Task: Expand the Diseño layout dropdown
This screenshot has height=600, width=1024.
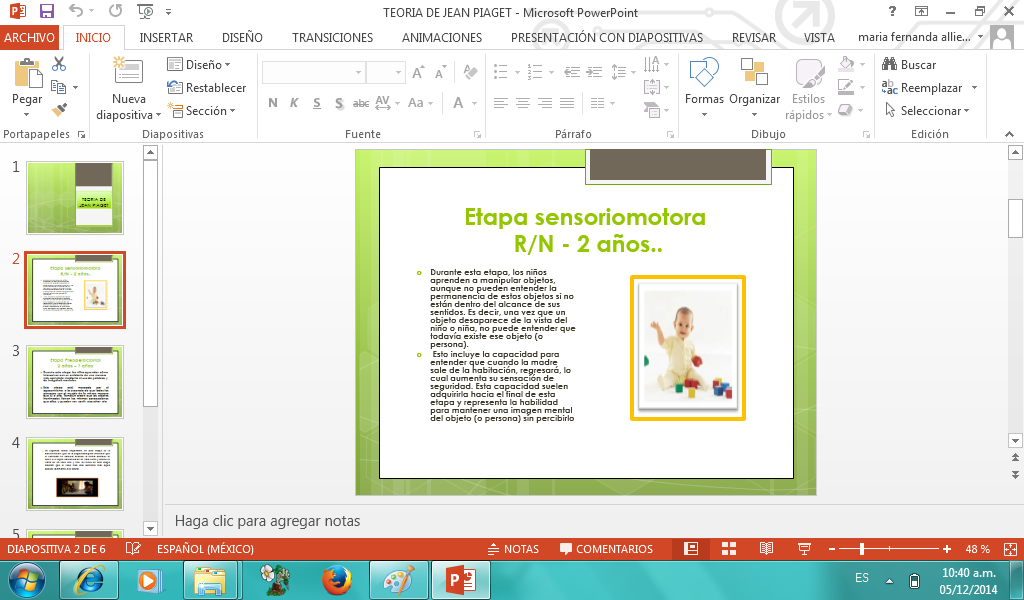Action: click(x=202, y=64)
